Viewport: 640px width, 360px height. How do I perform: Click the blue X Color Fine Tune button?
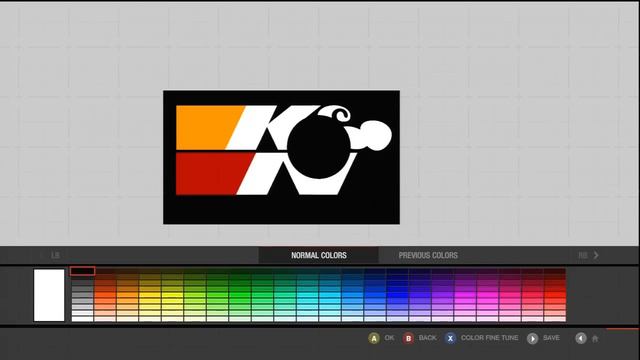450,338
